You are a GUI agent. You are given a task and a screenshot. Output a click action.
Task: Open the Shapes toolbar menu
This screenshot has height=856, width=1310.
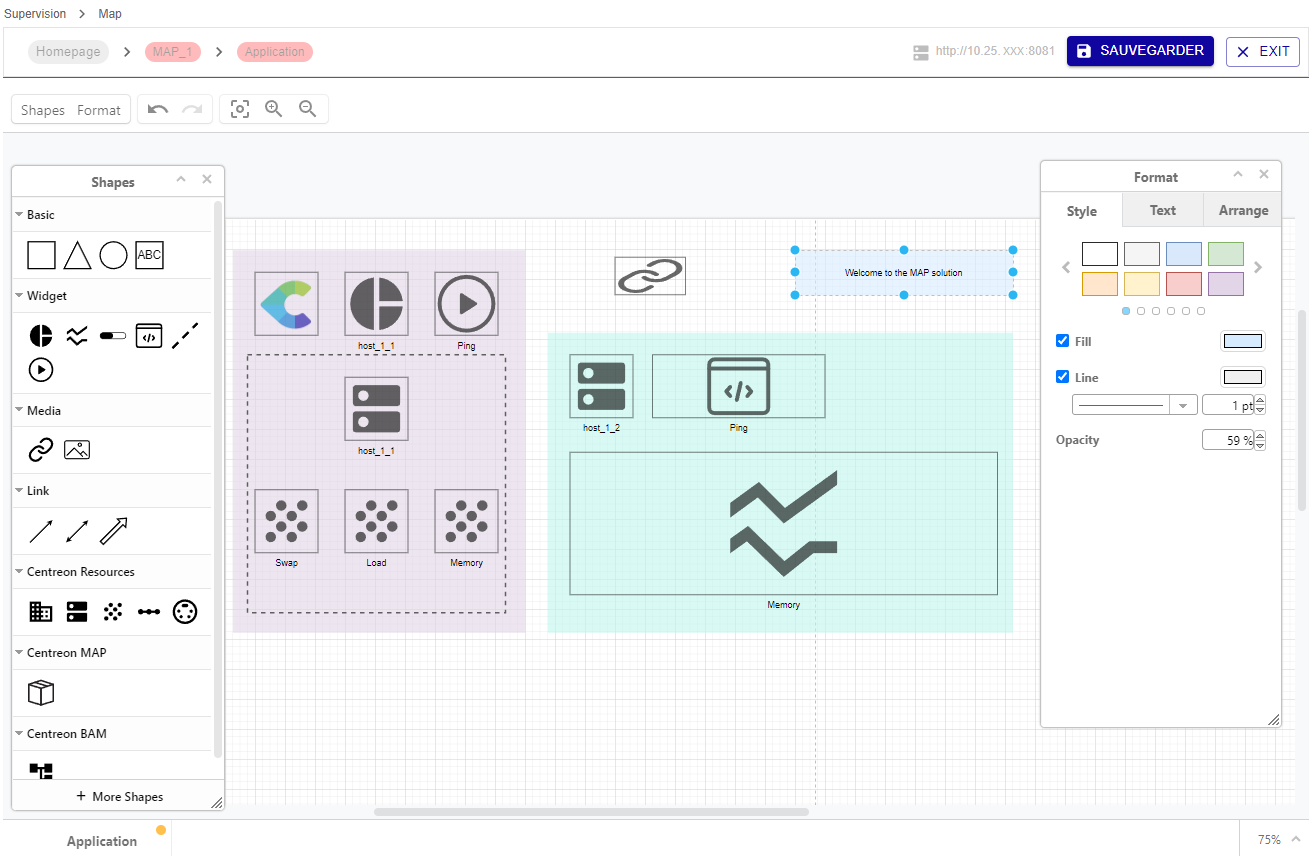click(x=43, y=110)
